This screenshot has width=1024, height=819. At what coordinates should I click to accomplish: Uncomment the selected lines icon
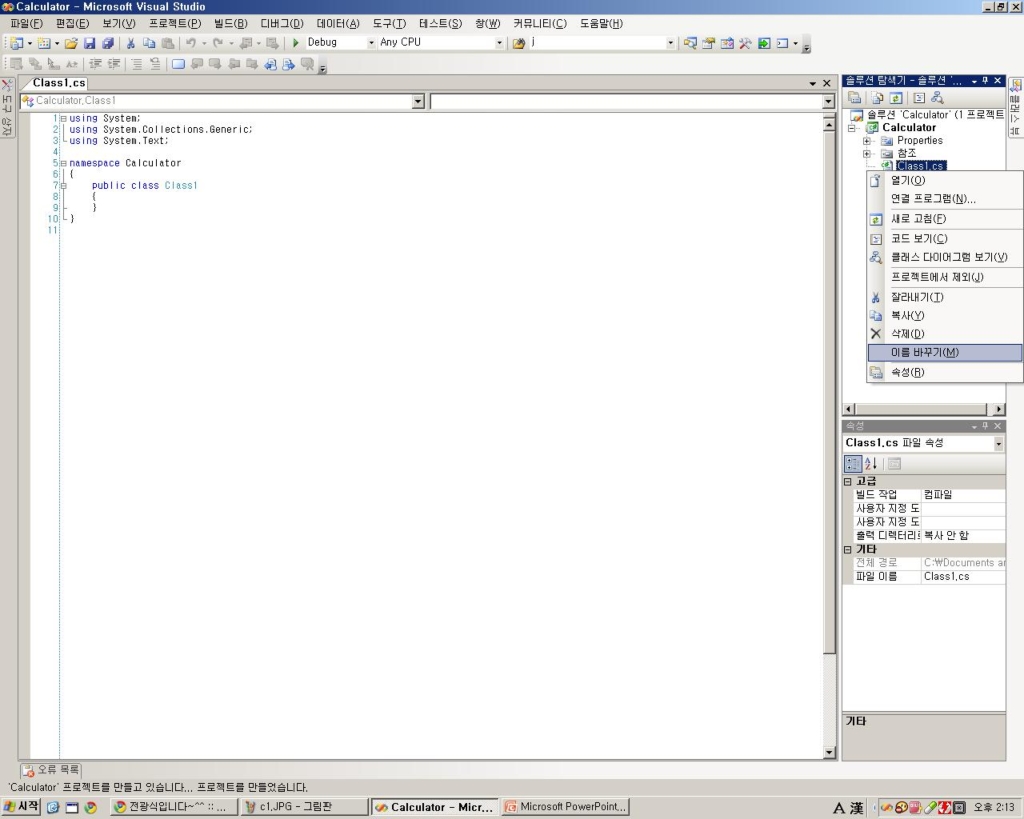point(155,64)
